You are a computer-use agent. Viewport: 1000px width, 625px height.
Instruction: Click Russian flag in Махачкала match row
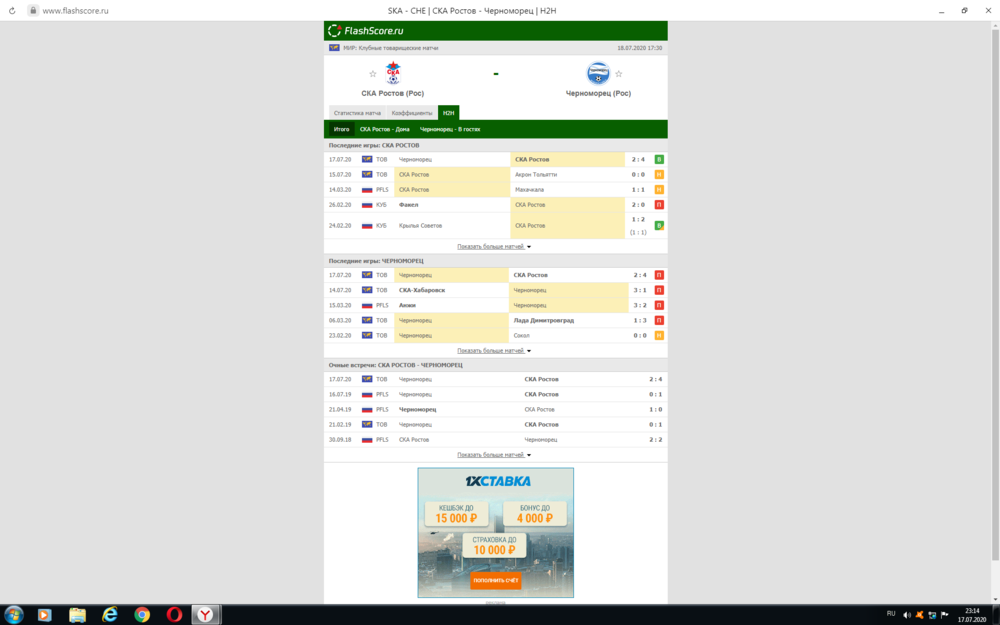367,190
